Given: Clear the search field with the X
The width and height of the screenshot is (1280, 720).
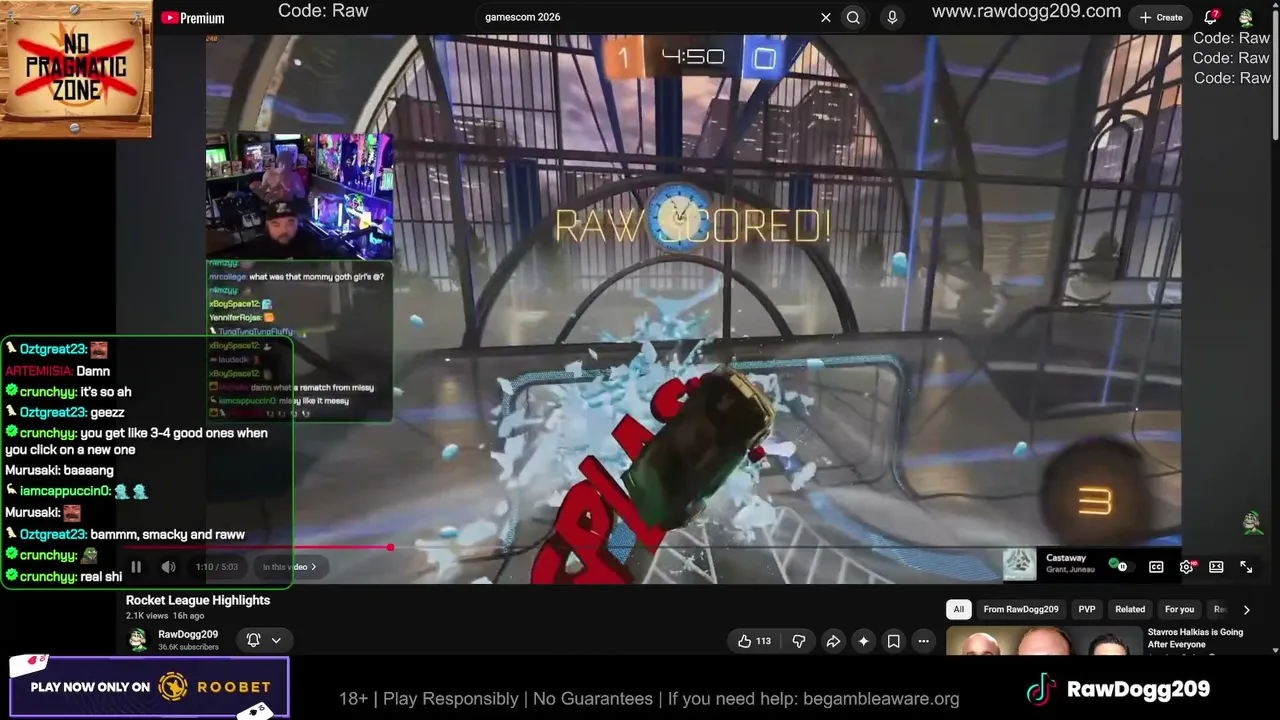Looking at the screenshot, I should tap(826, 17).
